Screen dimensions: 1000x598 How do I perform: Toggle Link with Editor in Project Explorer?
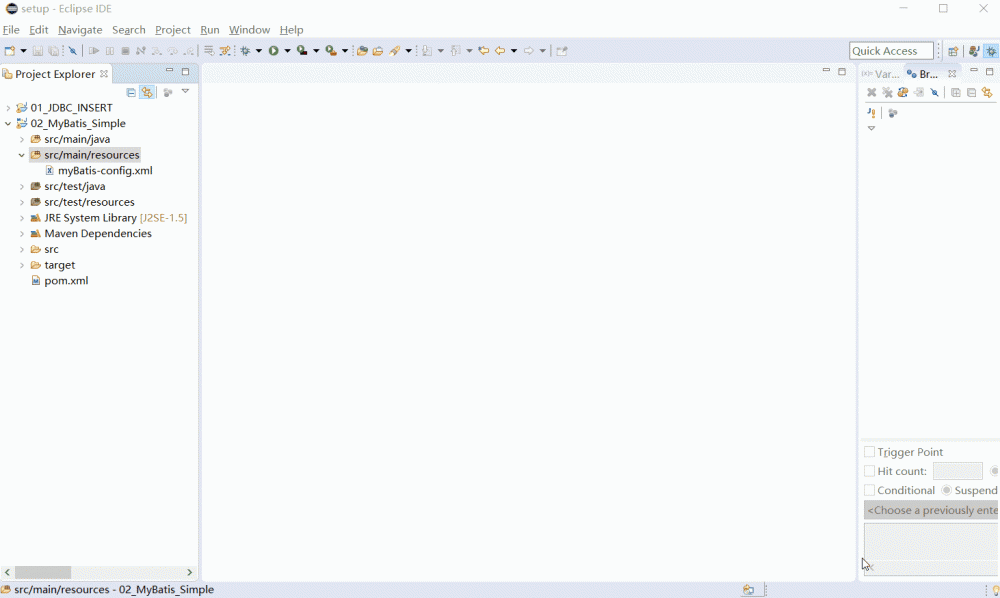(x=147, y=92)
